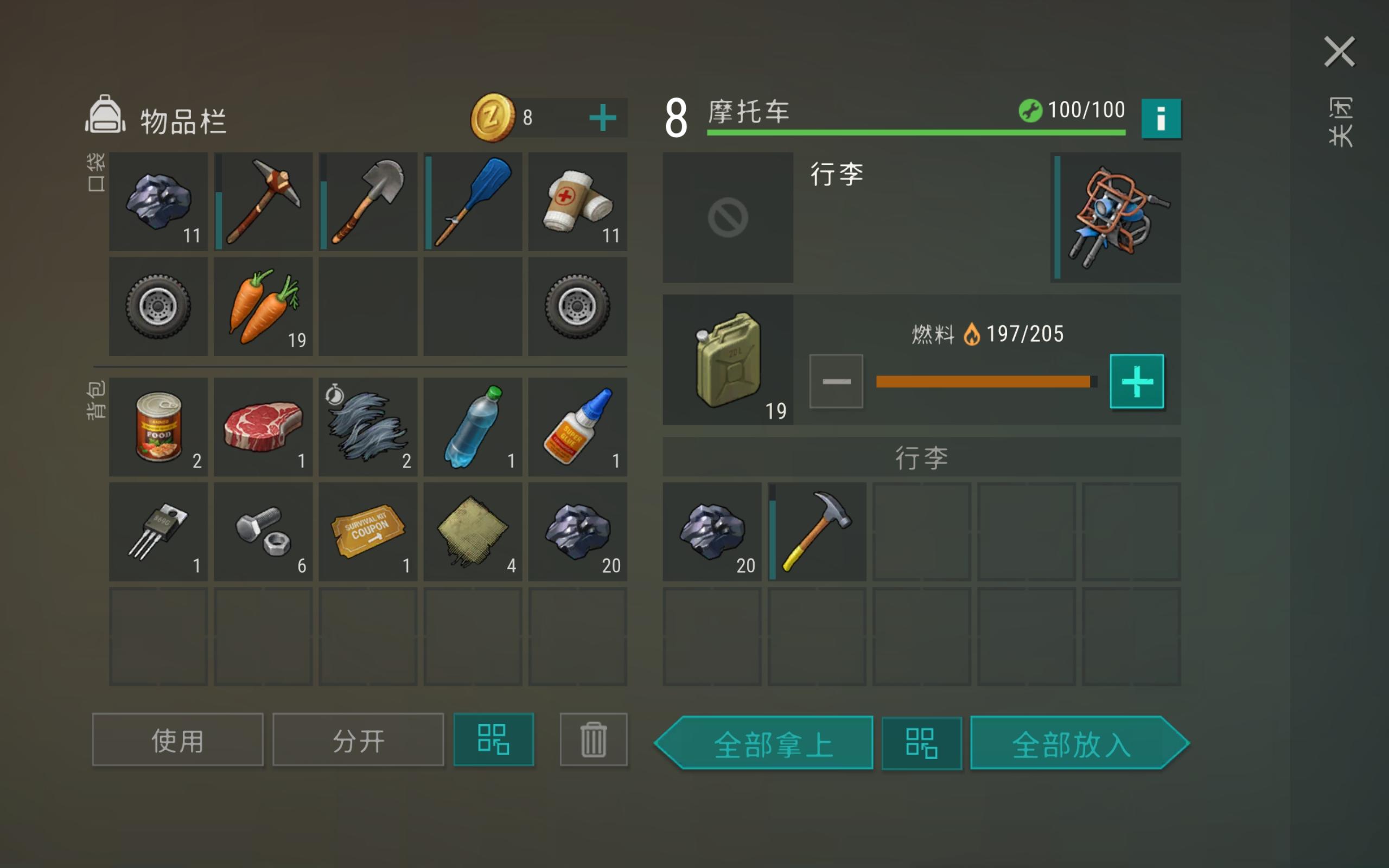The image size is (1389, 868).
Task: Select the Survival Kit coupon
Action: click(368, 532)
